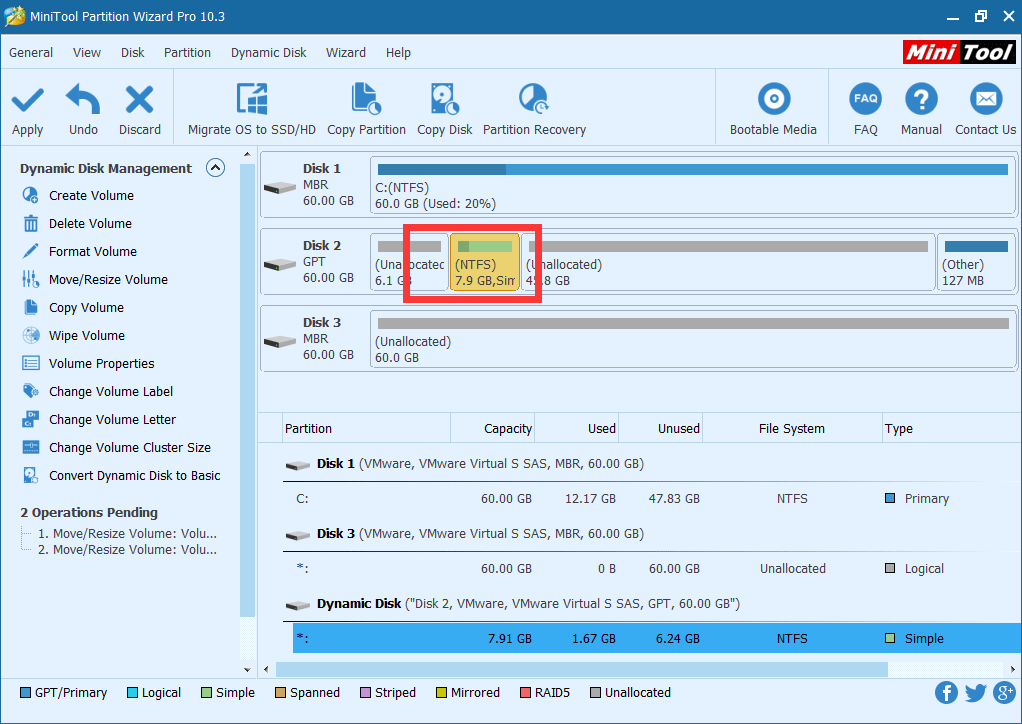The height and width of the screenshot is (724, 1022).
Task: Select Disk 1 header in disk map
Action: point(315,185)
